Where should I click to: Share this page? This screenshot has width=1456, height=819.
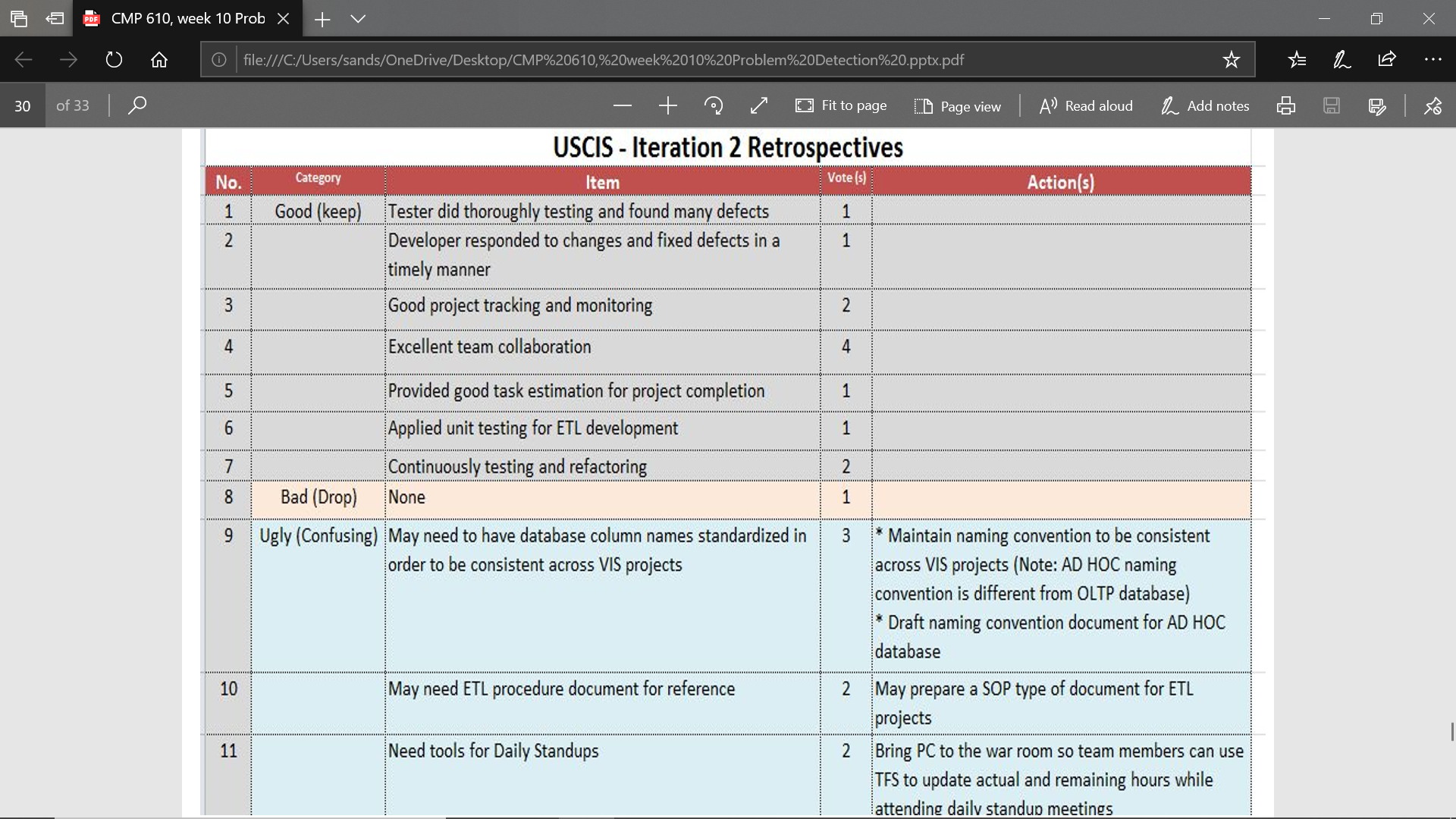tap(1387, 59)
